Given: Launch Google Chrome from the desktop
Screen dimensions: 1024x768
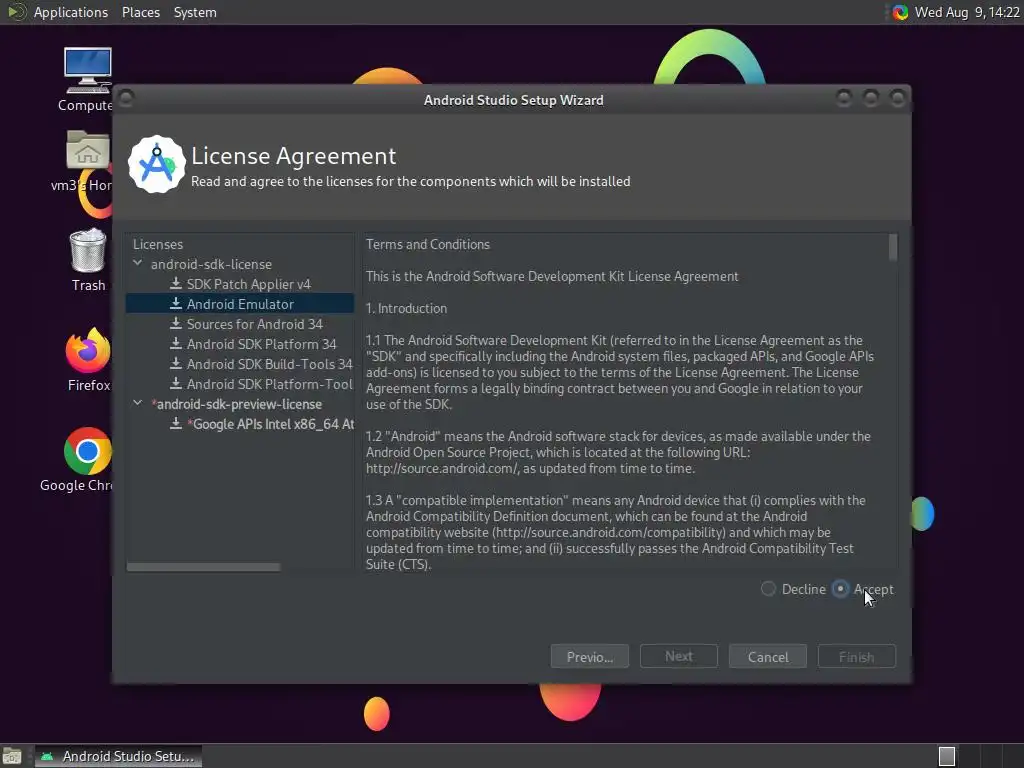Looking at the screenshot, I should [88, 451].
